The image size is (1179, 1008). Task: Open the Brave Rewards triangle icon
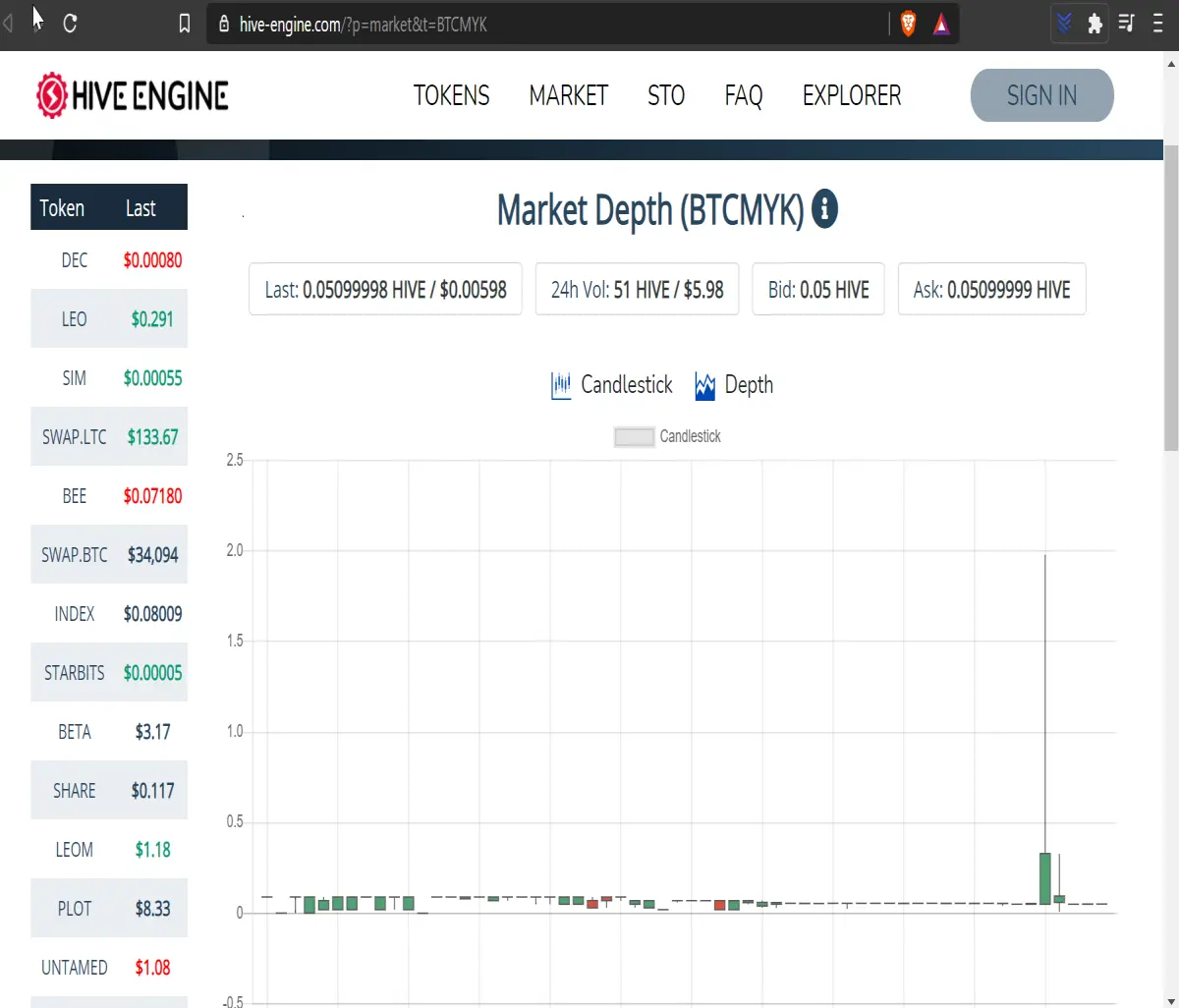click(x=941, y=25)
